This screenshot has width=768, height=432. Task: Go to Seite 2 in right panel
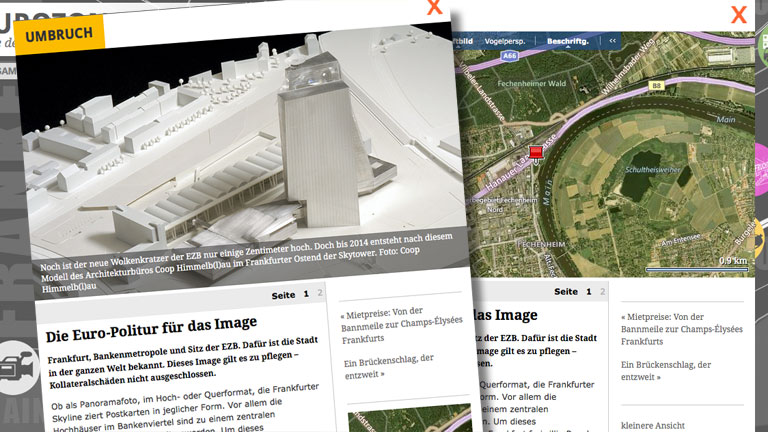click(602, 291)
